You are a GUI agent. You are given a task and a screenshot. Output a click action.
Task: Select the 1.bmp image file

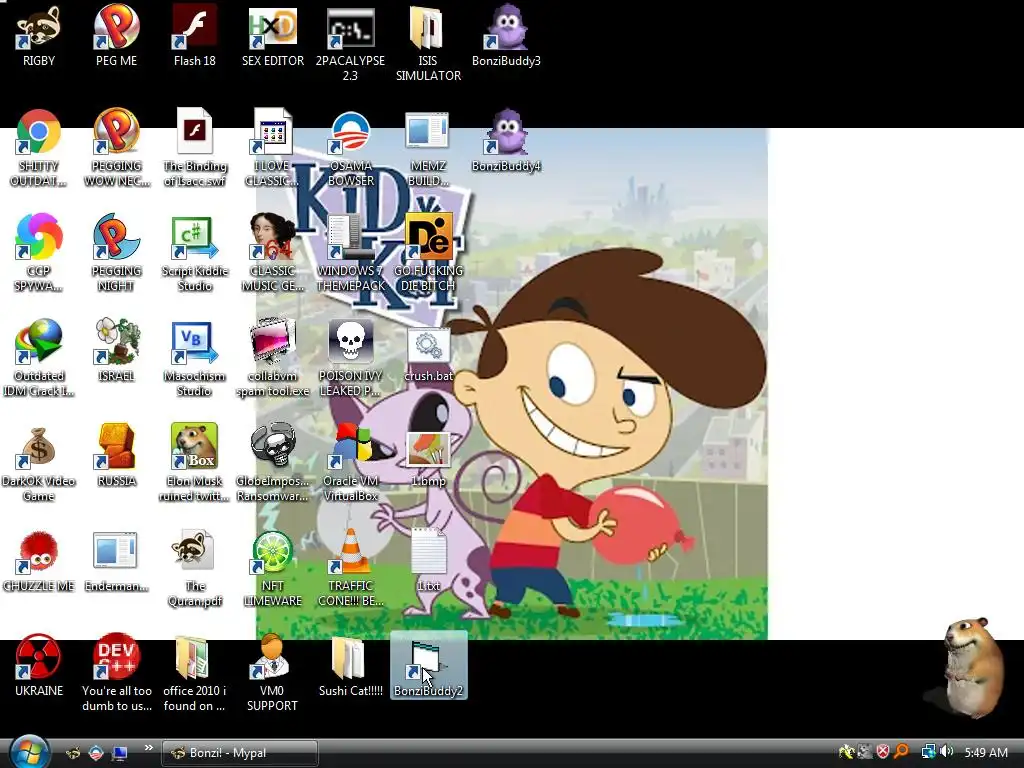tap(428, 460)
